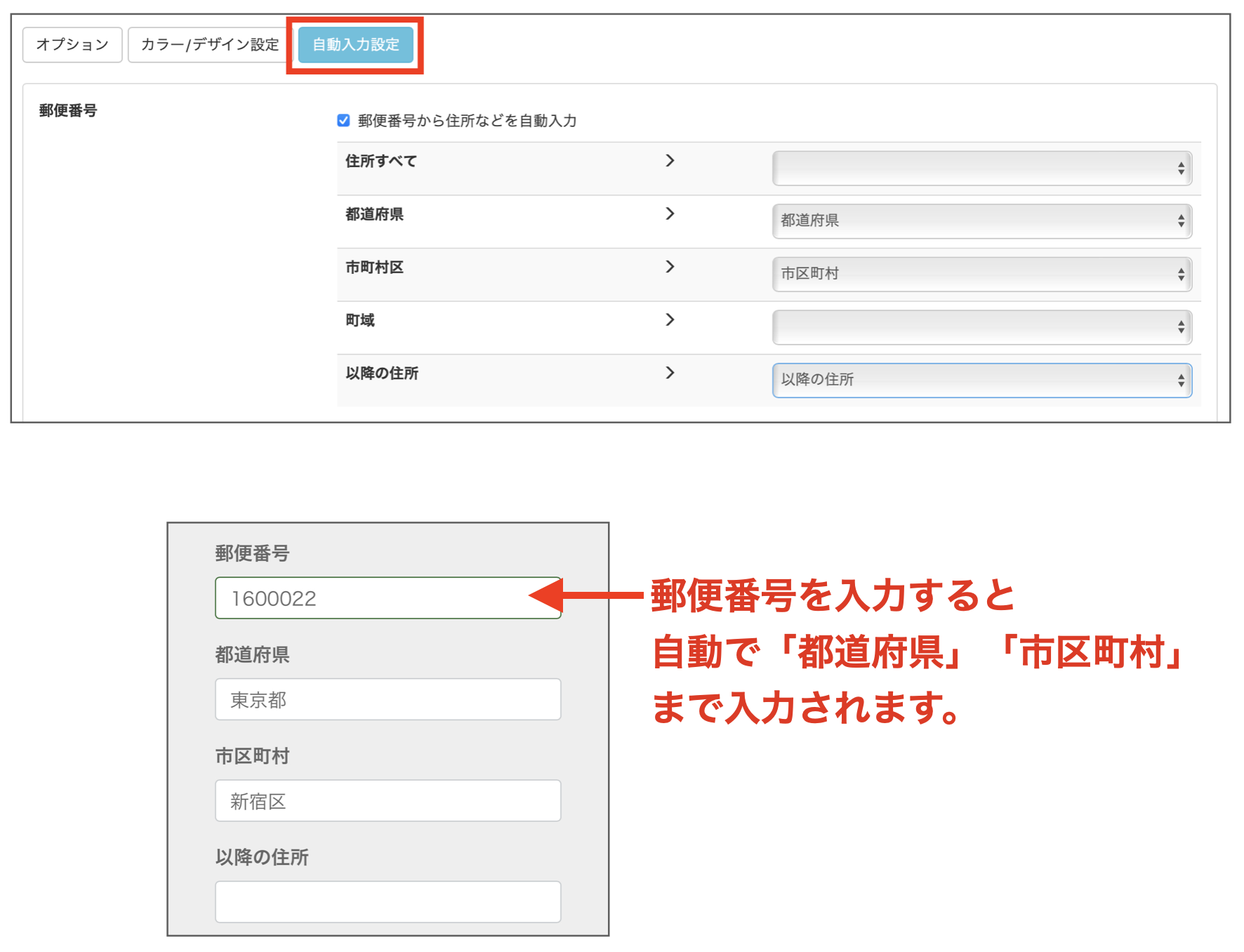Uncheck 郵便番号から住所などを自動入力 checkbox

[343, 120]
